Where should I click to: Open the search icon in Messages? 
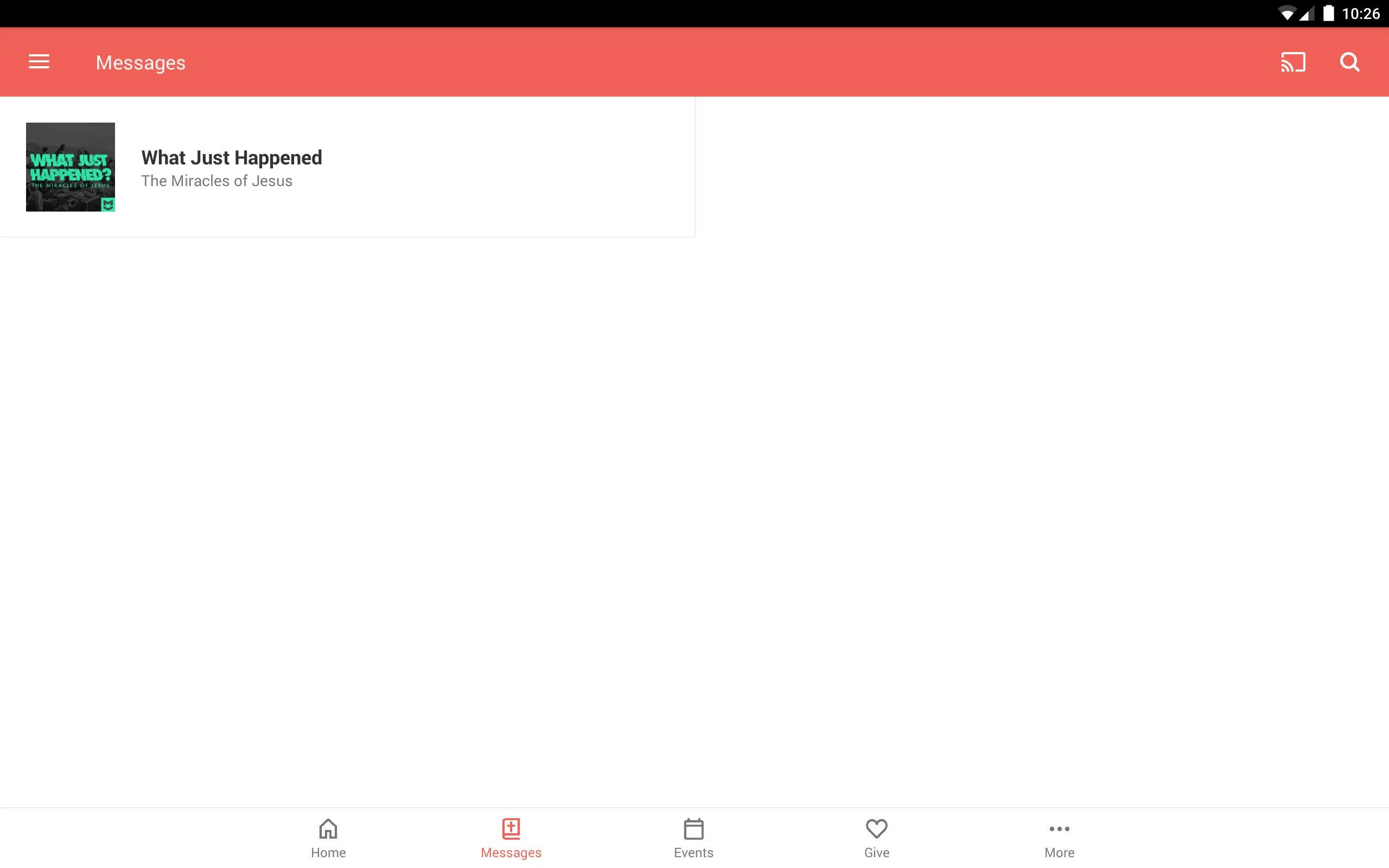(1350, 62)
